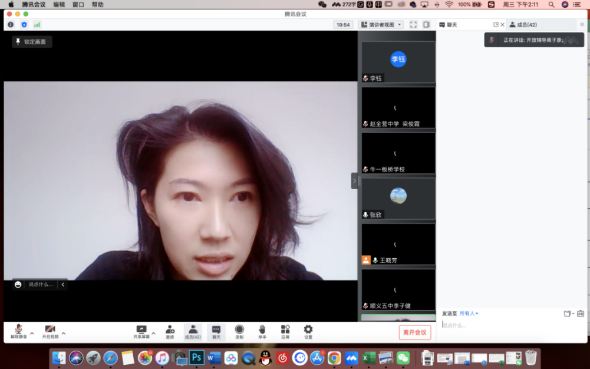The width and height of the screenshot is (590, 369).
Task: Select the 张欣 participant thumbnail
Action: coord(398,199)
